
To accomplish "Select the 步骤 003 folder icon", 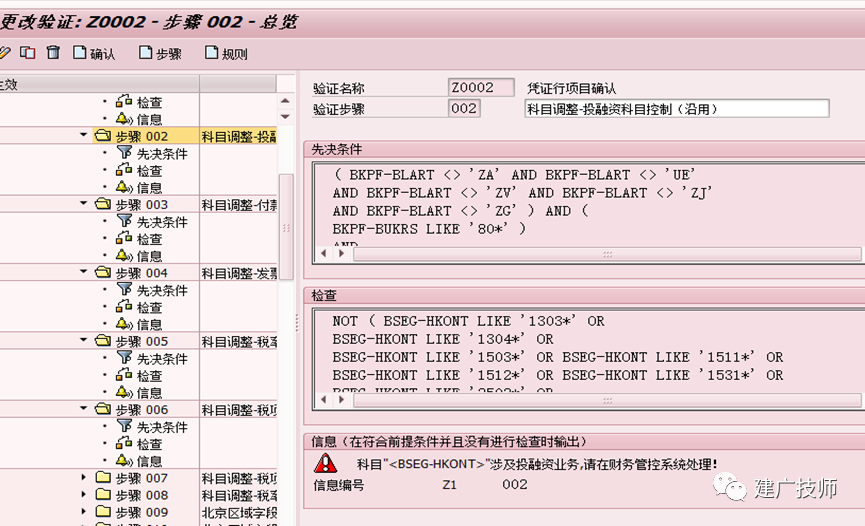I will [103, 204].
